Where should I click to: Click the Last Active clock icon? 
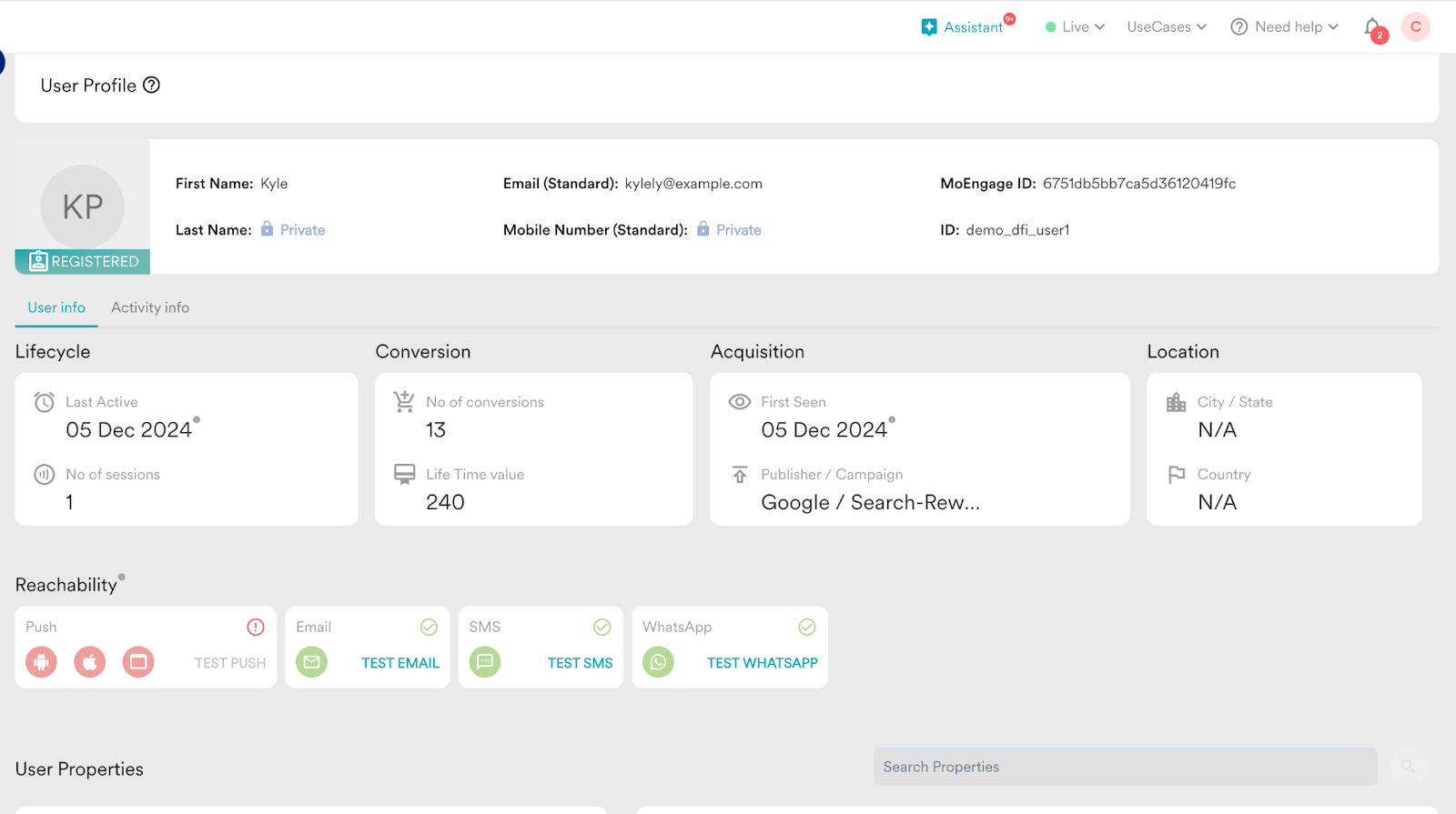click(44, 402)
